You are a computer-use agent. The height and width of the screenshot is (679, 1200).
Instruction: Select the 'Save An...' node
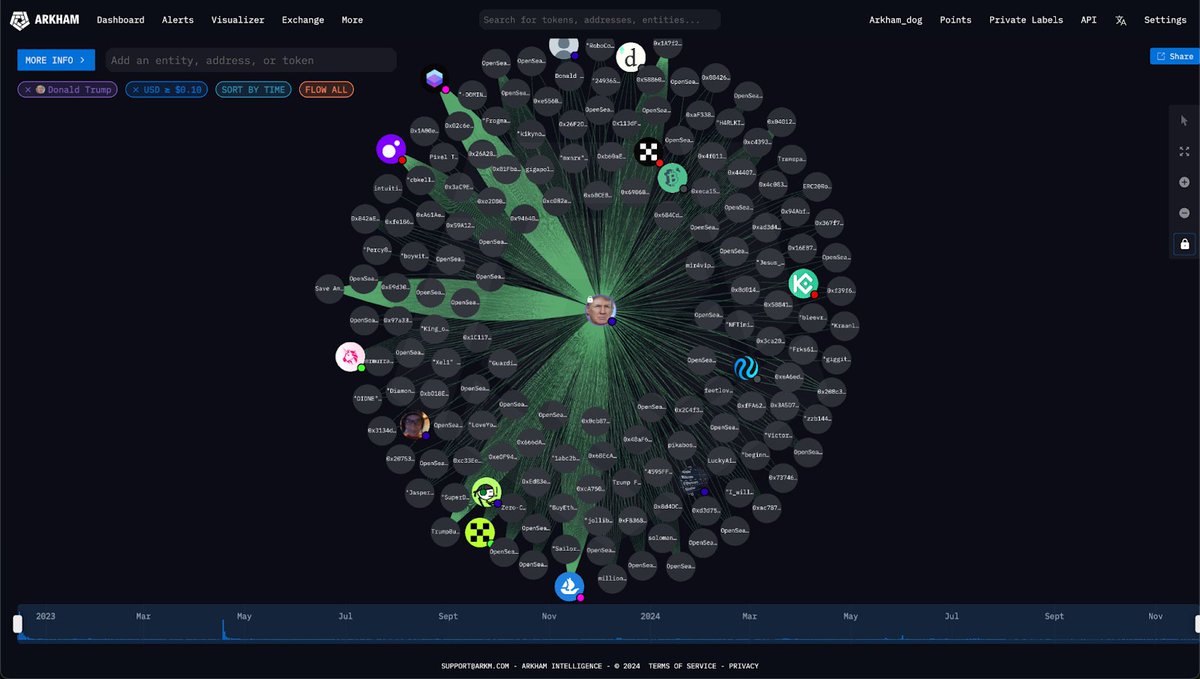coord(329,288)
